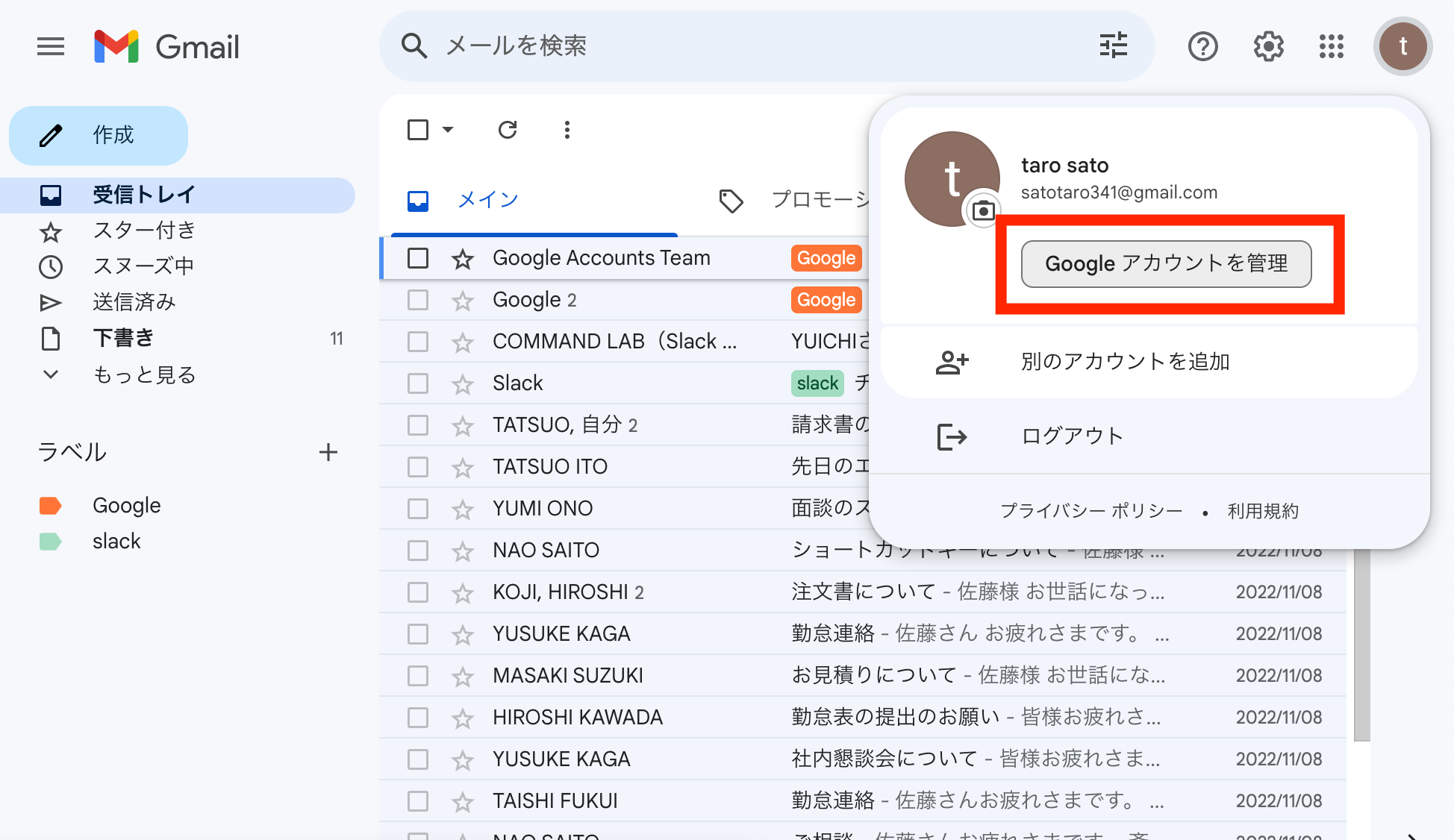Click 別のアカウントを追加

[1149, 362]
